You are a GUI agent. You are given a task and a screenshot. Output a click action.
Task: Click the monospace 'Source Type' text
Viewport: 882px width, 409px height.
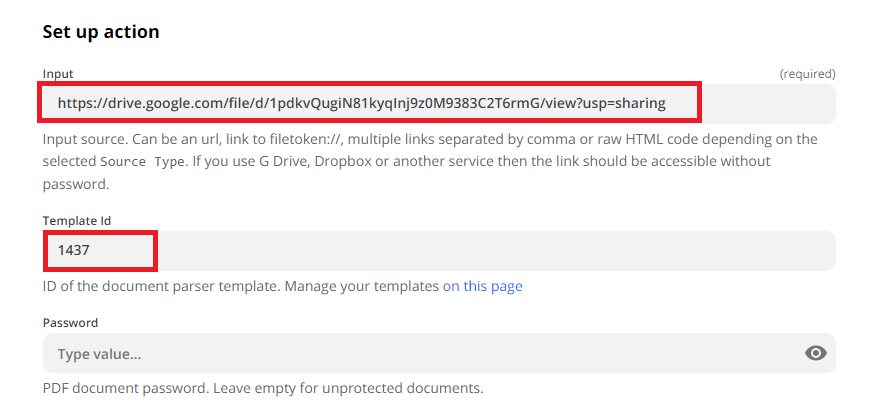pyautogui.click(x=143, y=161)
